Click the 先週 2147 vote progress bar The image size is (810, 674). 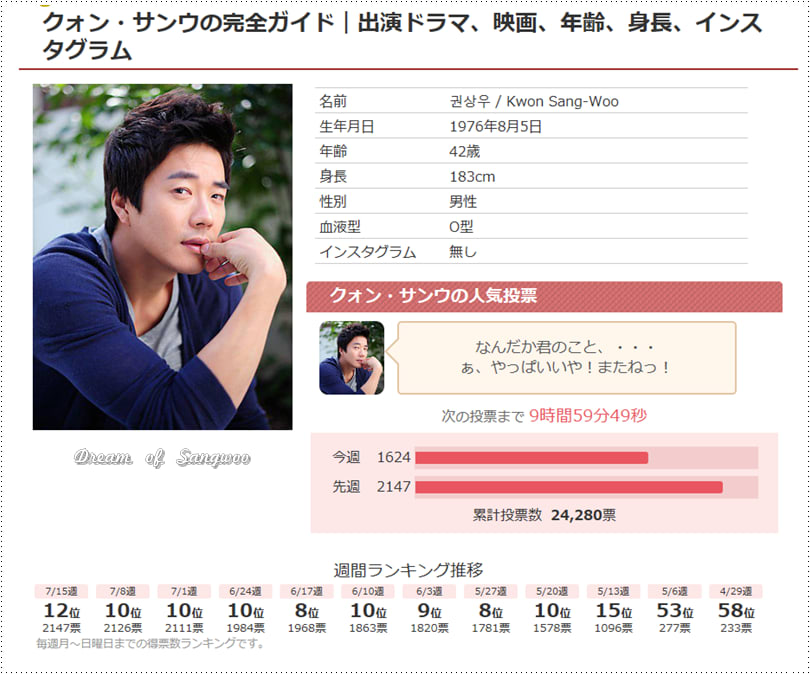(586, 487)
